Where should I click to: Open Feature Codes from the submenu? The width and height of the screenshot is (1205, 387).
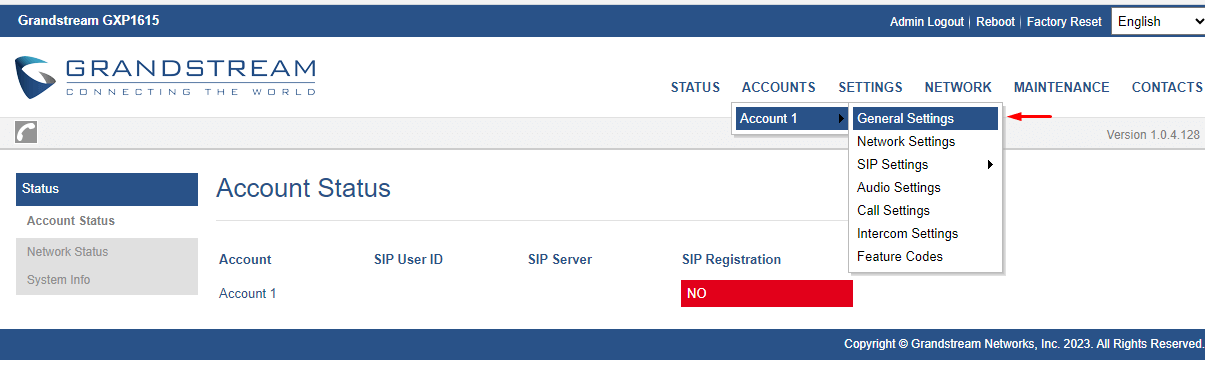pyautogui.click(x=925, y=256)
